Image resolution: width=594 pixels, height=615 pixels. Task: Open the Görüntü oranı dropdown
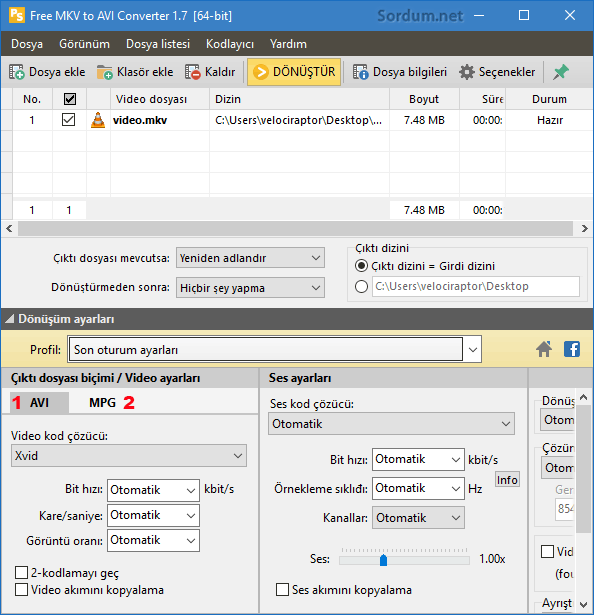(x=153, y=540)
